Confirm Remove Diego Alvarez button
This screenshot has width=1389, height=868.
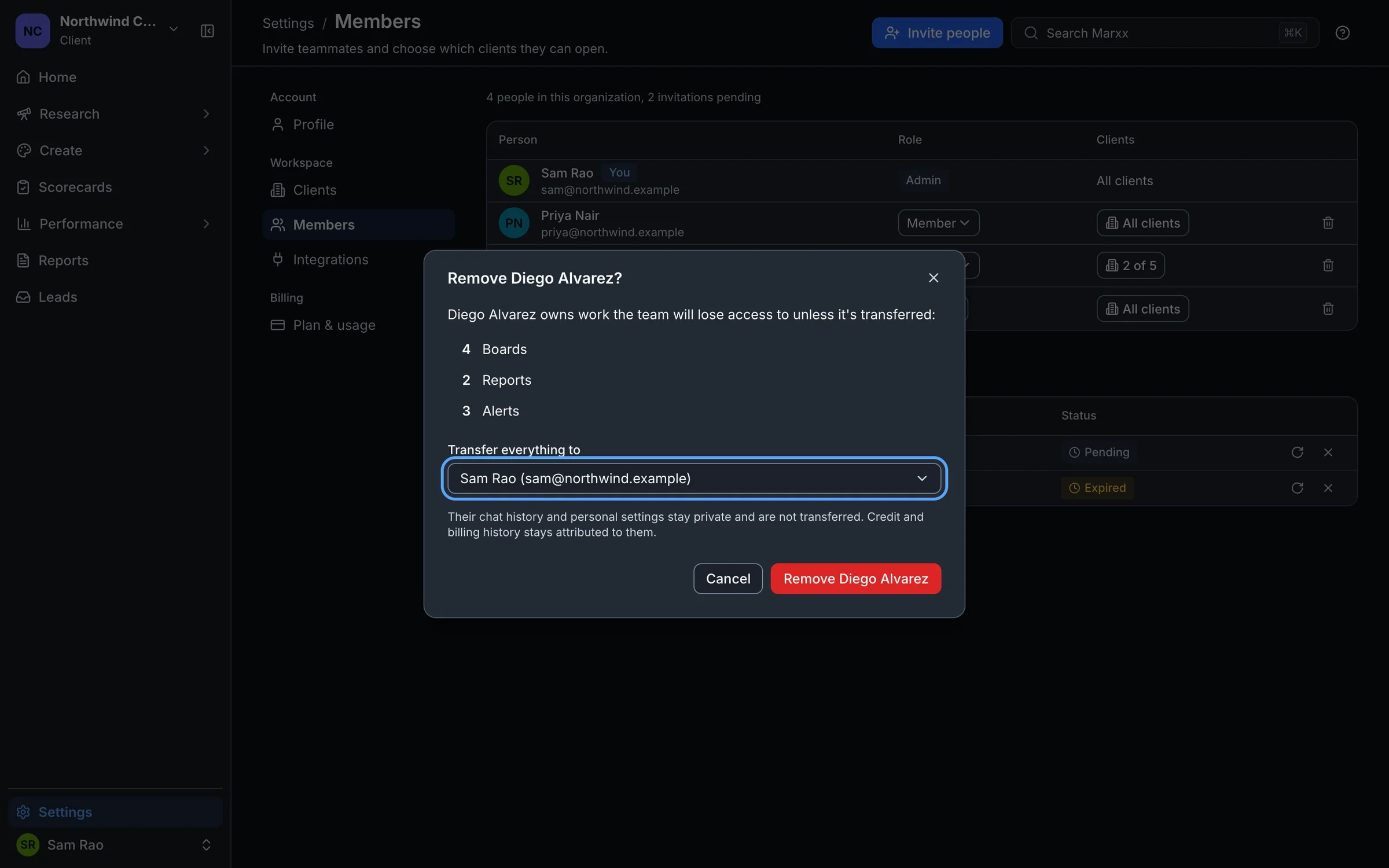tap(856, 579)
